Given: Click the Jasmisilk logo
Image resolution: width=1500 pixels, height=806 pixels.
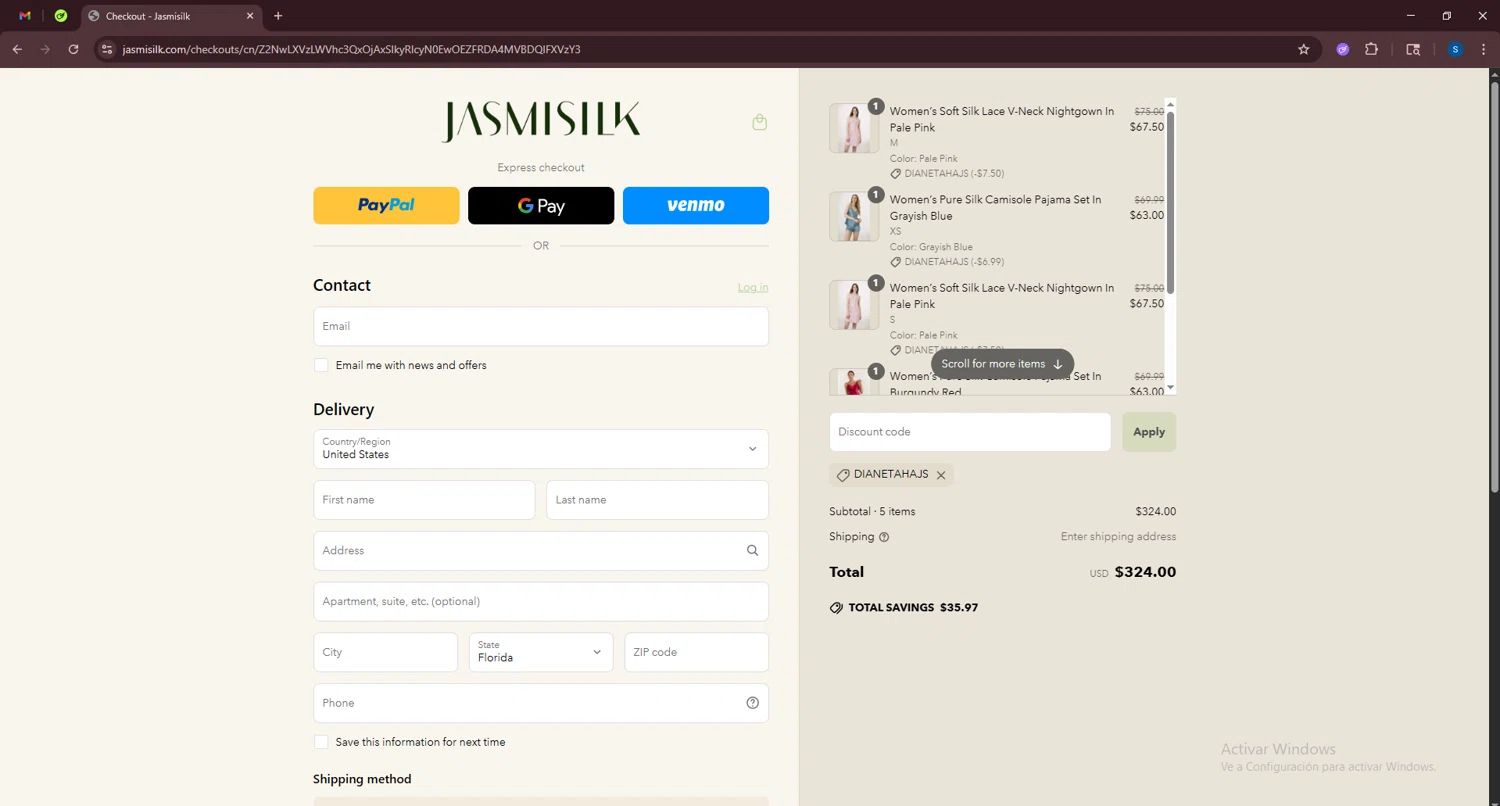Looking at the screenshot, I should coord(541,121).
